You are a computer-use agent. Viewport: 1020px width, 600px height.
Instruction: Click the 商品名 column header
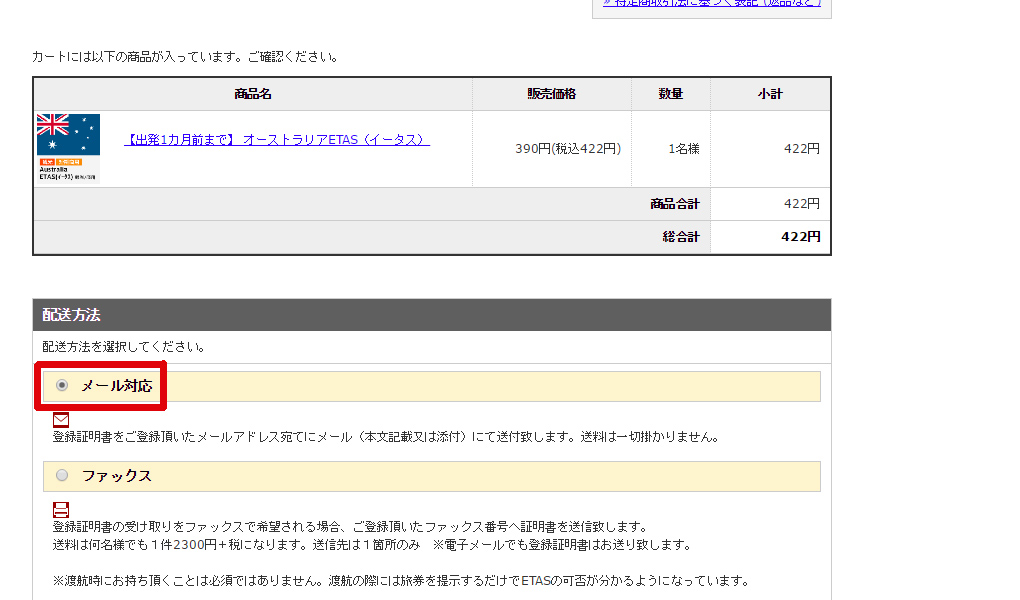(253, 94)
